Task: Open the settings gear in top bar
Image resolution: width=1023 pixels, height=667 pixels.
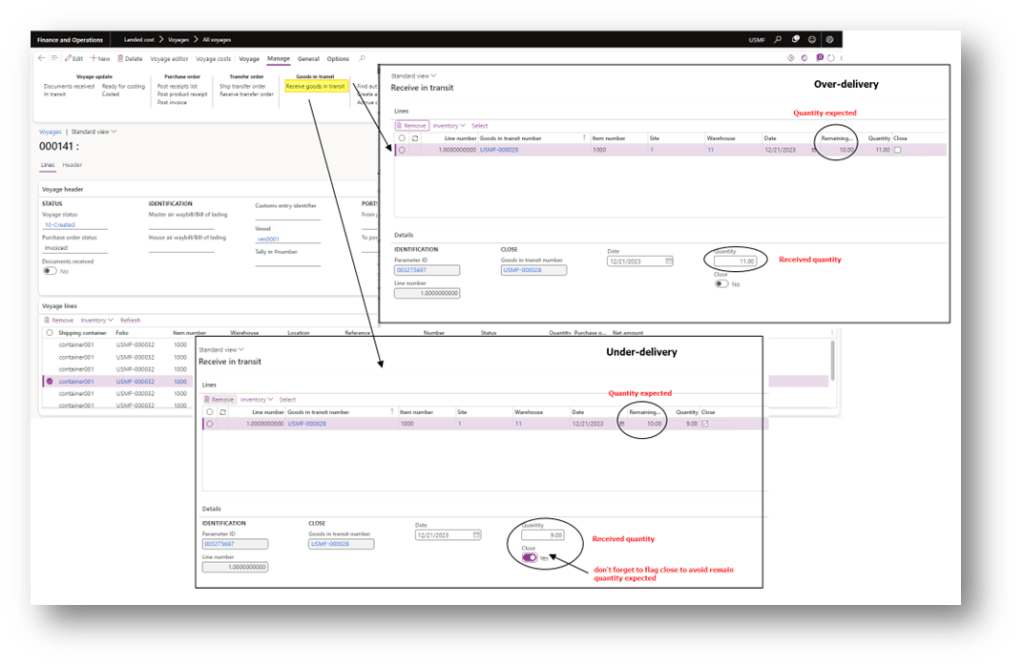Action: [x=829, y=39]
